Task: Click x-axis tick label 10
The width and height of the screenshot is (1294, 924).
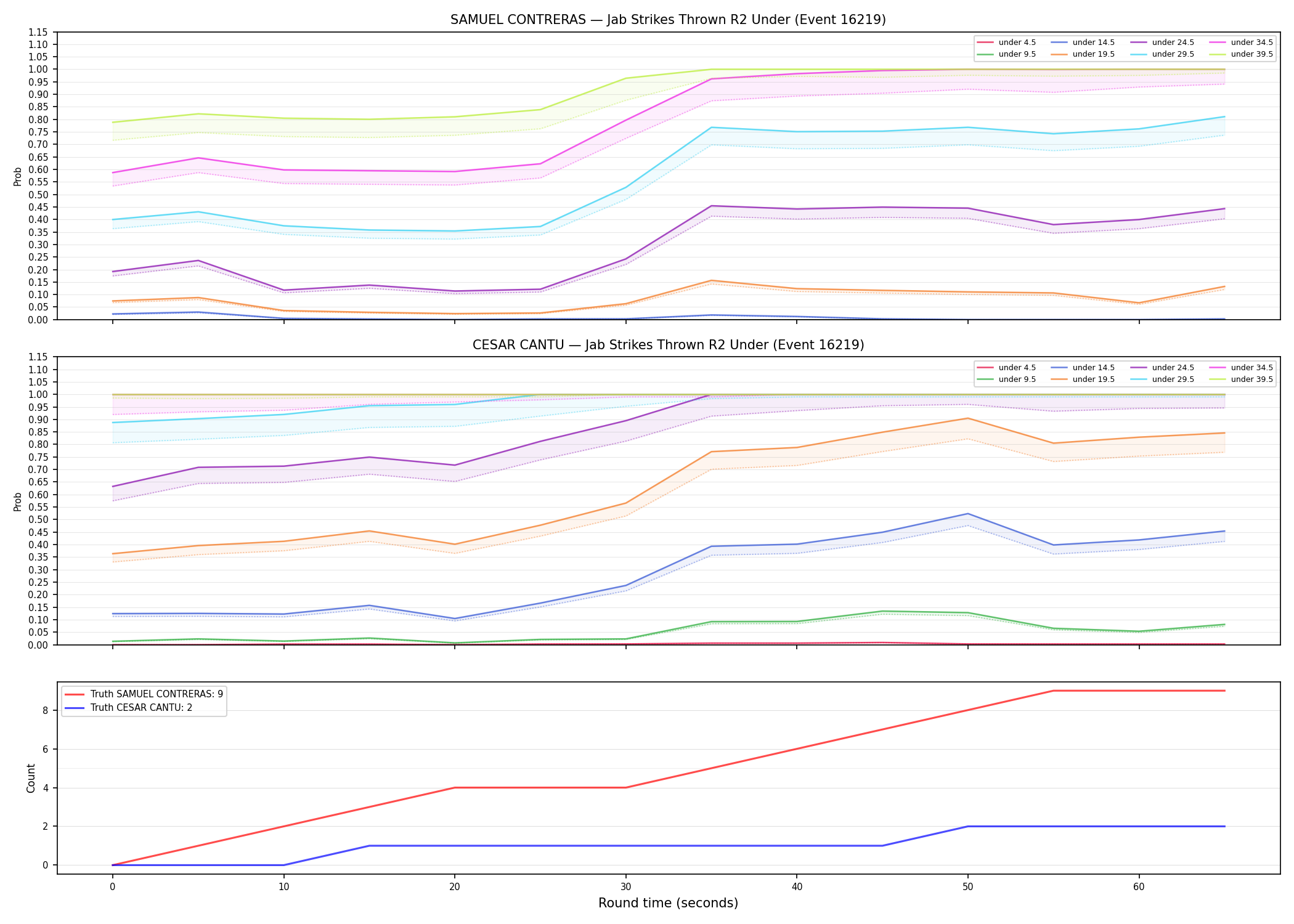Action: pyautogui.click(x=283, y=887)
